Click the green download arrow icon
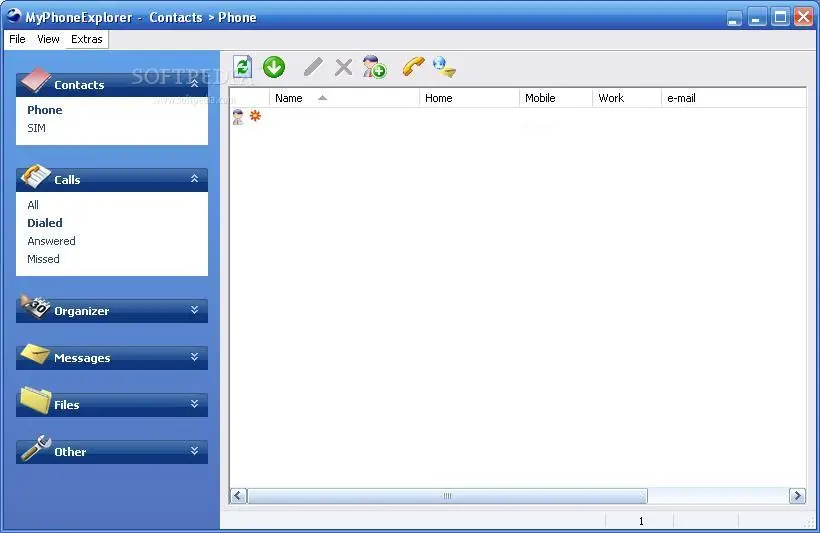This screenshot has height=533, width=820. click(x=274, y=67)
